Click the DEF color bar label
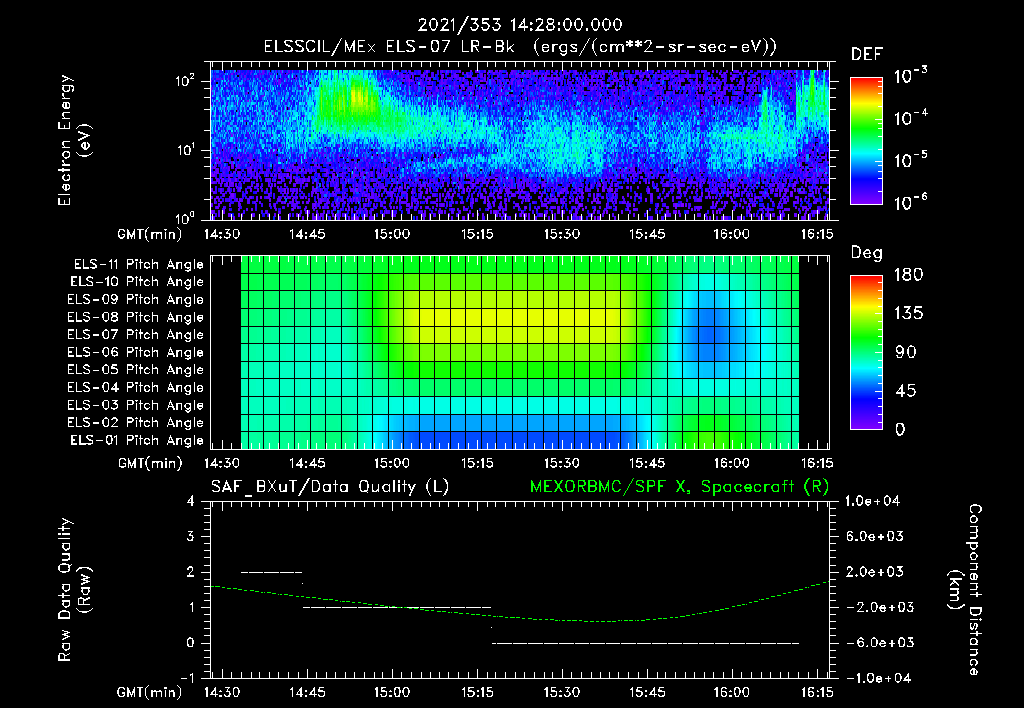Image resolution: width=1024 pixels, height=708 pixels. 867,55
